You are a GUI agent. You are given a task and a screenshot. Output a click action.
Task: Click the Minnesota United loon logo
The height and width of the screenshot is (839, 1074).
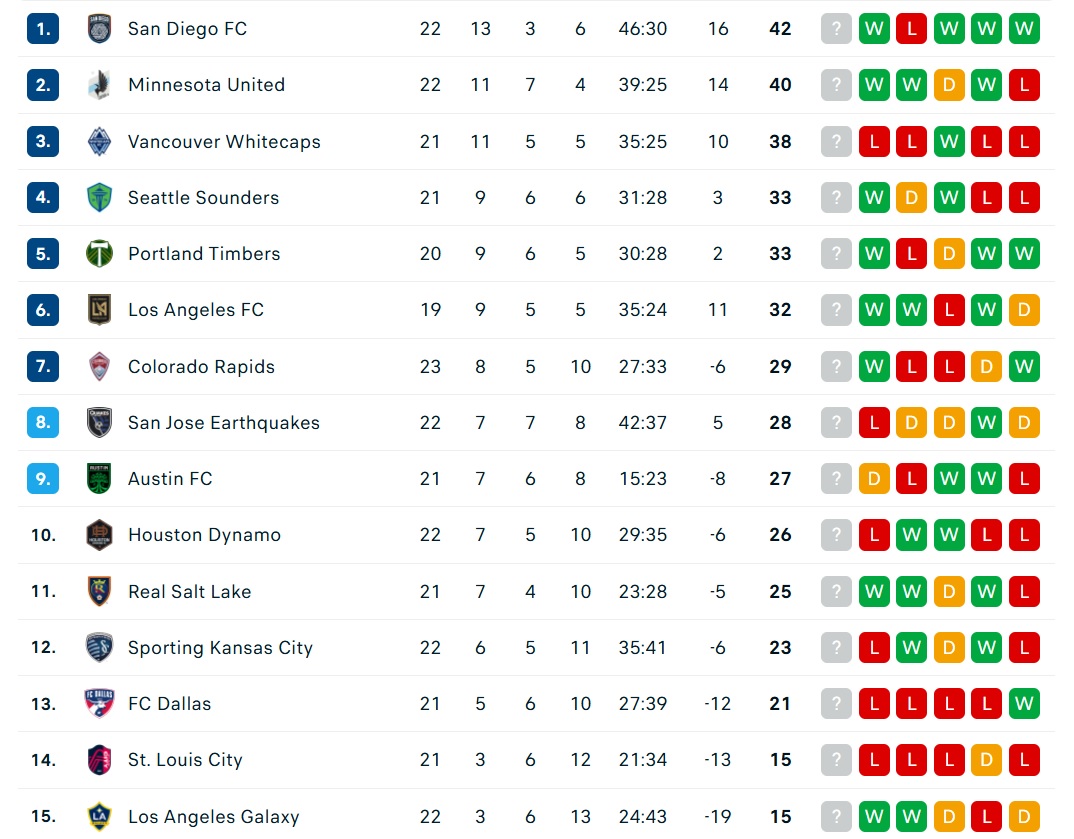(99, 85)
